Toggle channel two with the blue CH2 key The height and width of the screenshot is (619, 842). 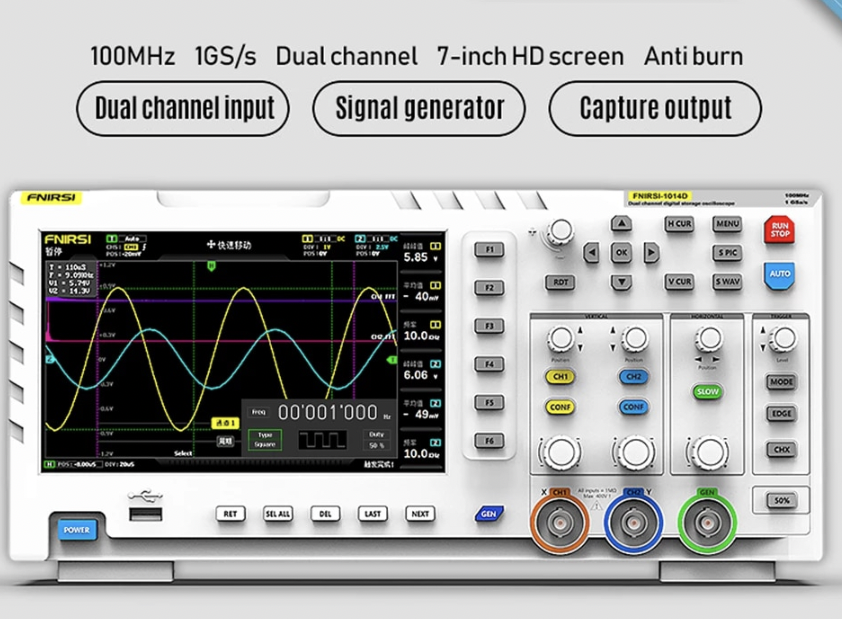tap(635, 376)
